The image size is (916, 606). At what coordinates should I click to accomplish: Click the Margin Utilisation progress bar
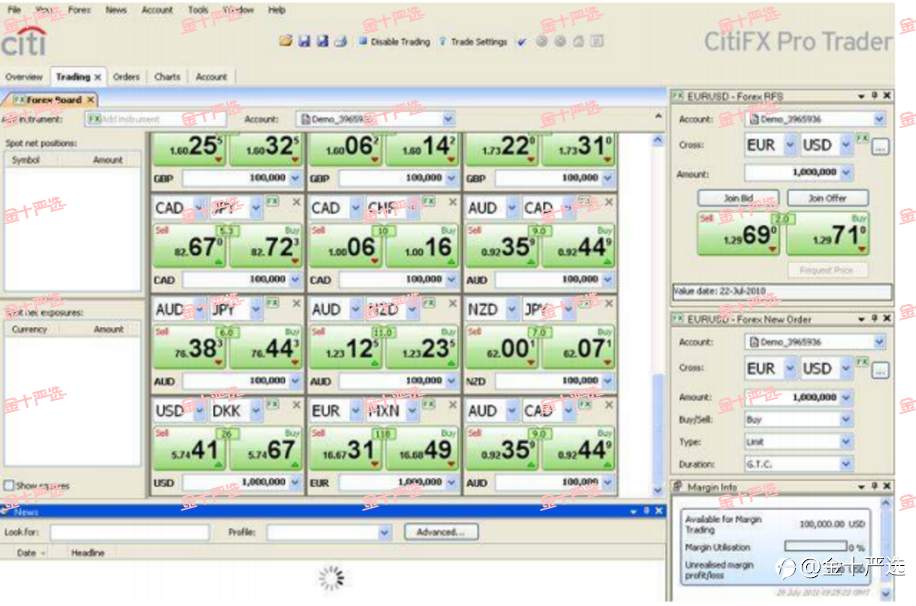[x=816, y=546]
